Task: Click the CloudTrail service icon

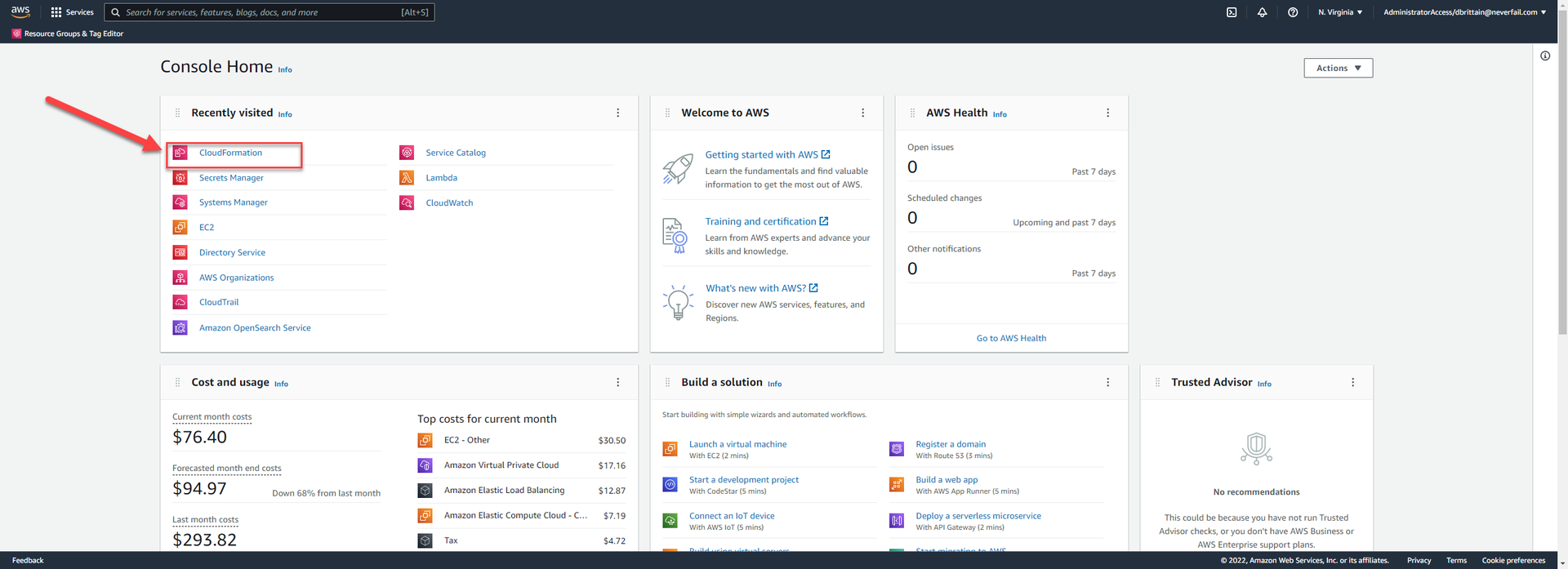Action: [x=180, y=302]
